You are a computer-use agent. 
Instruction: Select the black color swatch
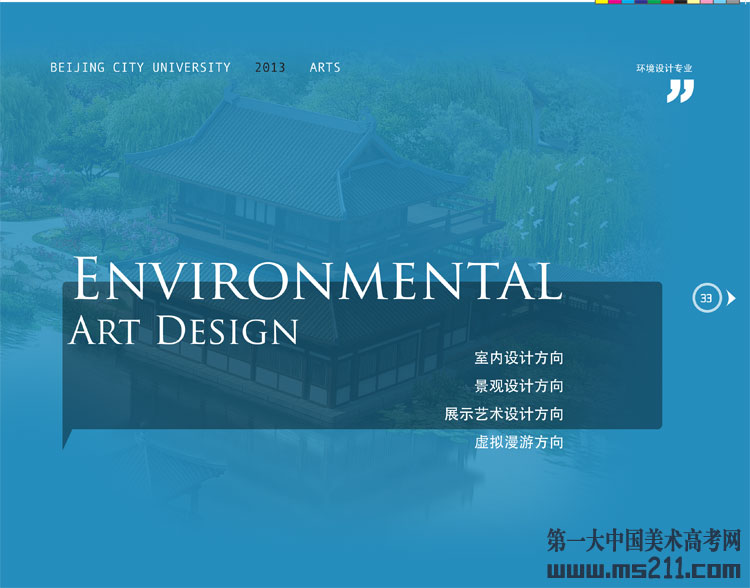tap(680, 2)
